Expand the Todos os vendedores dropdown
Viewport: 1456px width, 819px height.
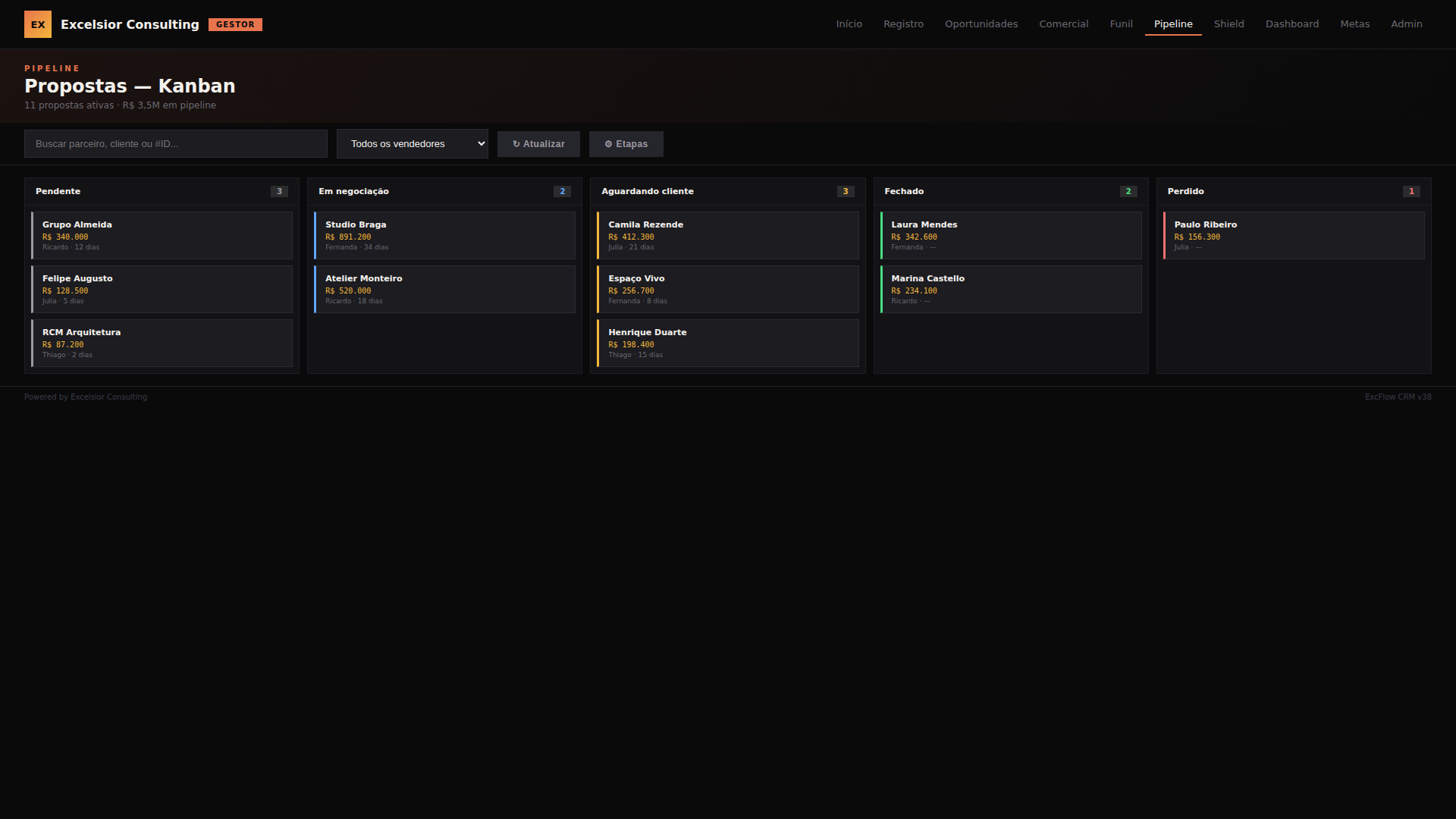412,144
